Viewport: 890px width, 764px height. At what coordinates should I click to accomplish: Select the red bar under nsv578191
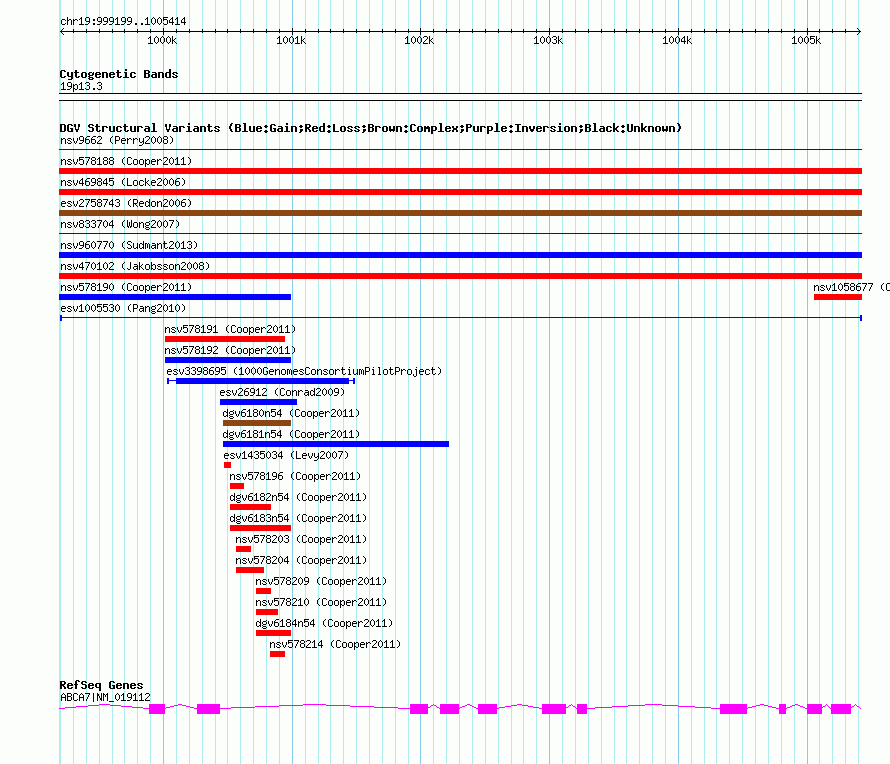point(225,339)
